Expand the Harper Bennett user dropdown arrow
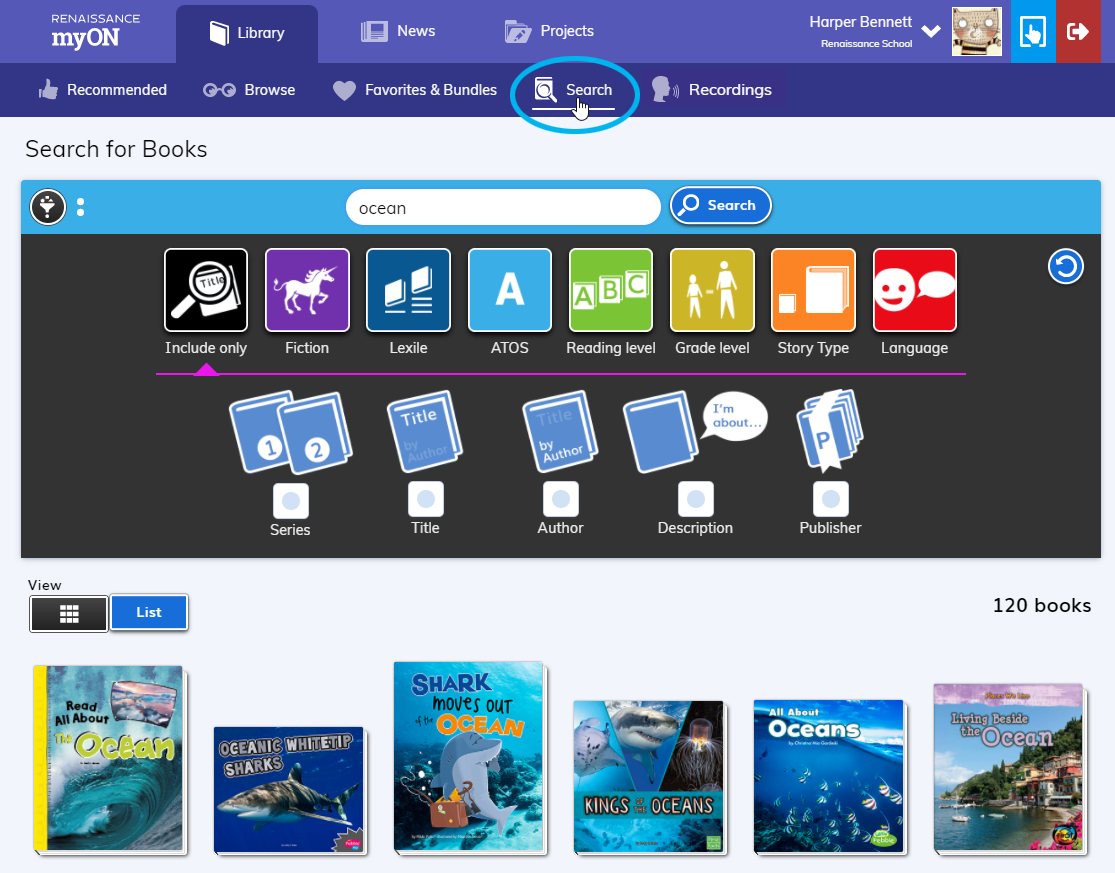The height and width of the screenshot is (873, 1115). tap(931, 32)
